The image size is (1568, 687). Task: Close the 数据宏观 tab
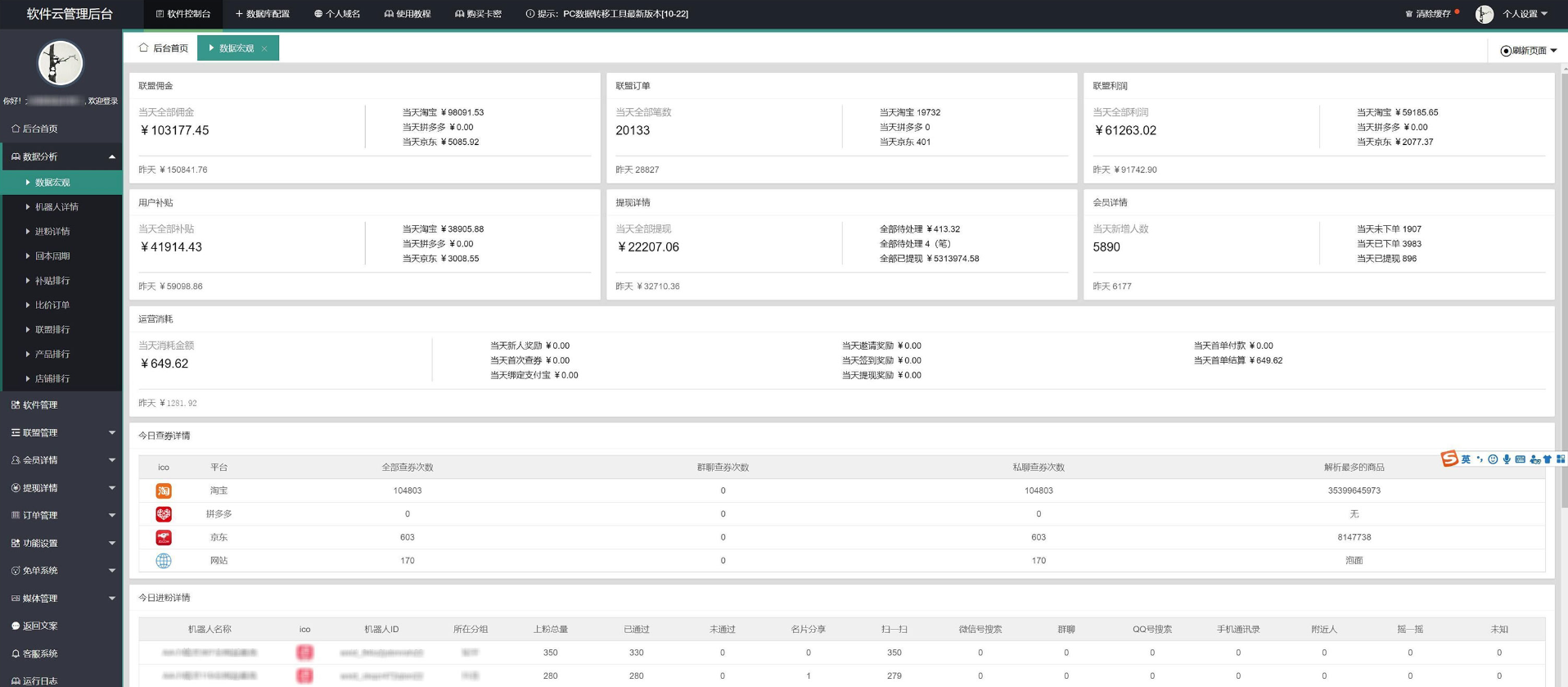tap(265, 48)
